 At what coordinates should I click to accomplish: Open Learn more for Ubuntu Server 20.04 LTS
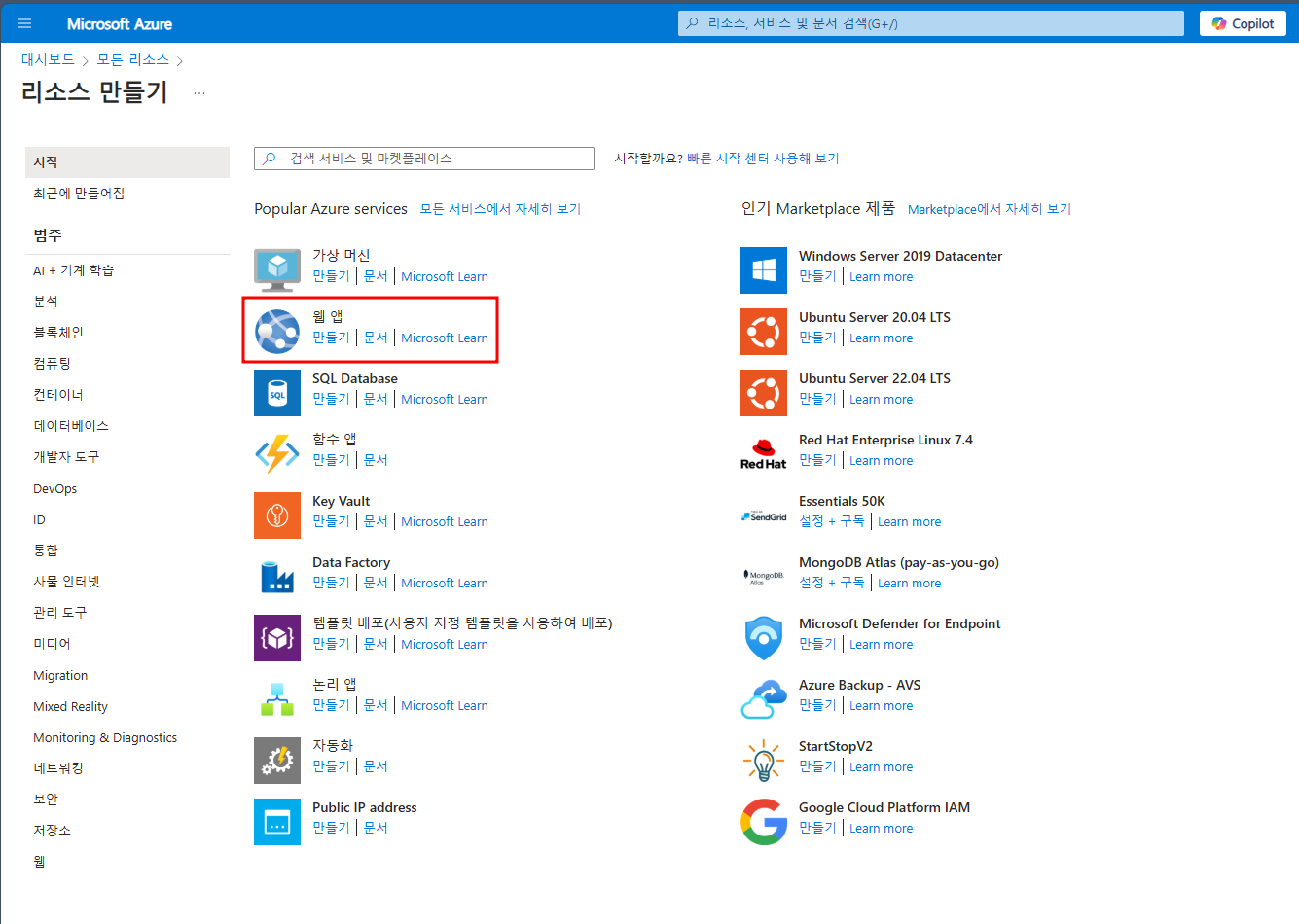(x=882, y=338)
